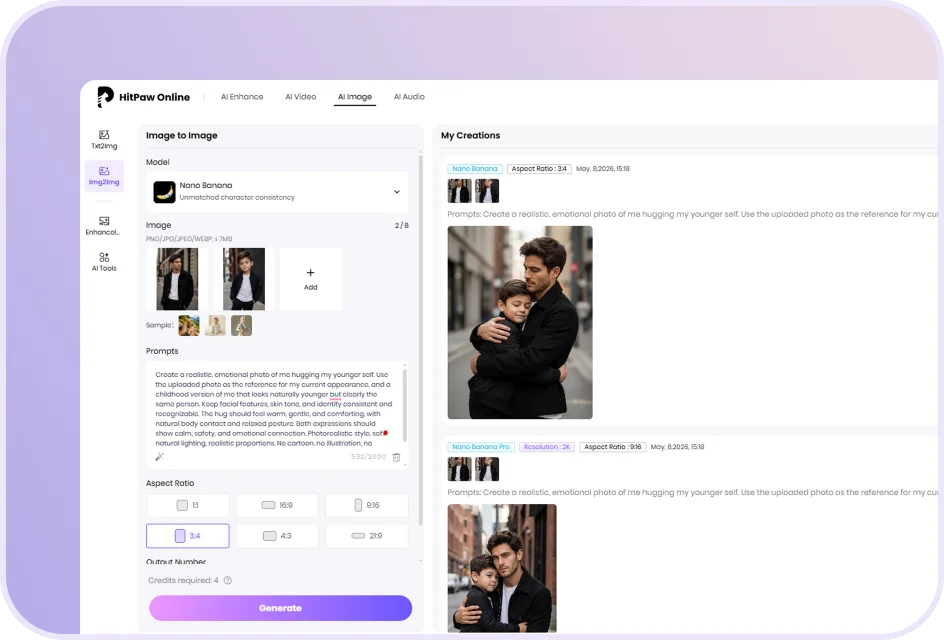Screen dimensions: 944x640
Task: Open AI Tools in the sidebar
Action: pyautogui.click(x=104, y=262)
